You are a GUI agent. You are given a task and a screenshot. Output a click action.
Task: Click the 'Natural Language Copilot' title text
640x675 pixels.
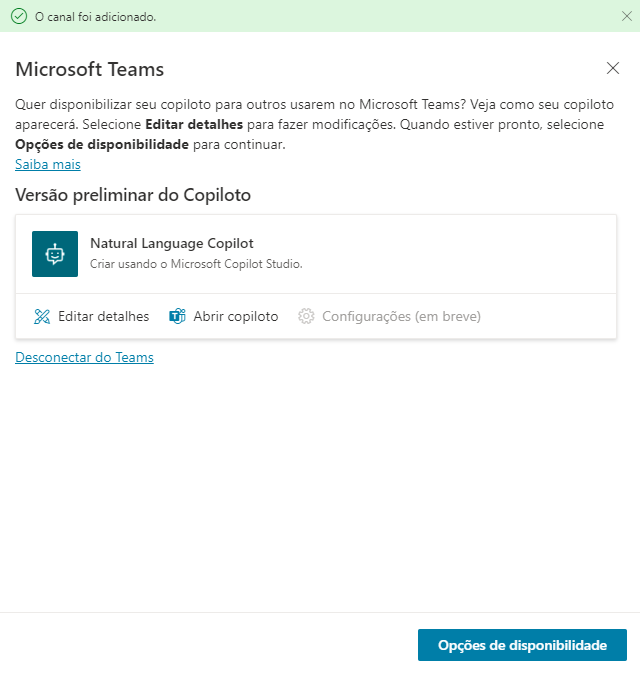pyautogui.click(x=172, y=243)
